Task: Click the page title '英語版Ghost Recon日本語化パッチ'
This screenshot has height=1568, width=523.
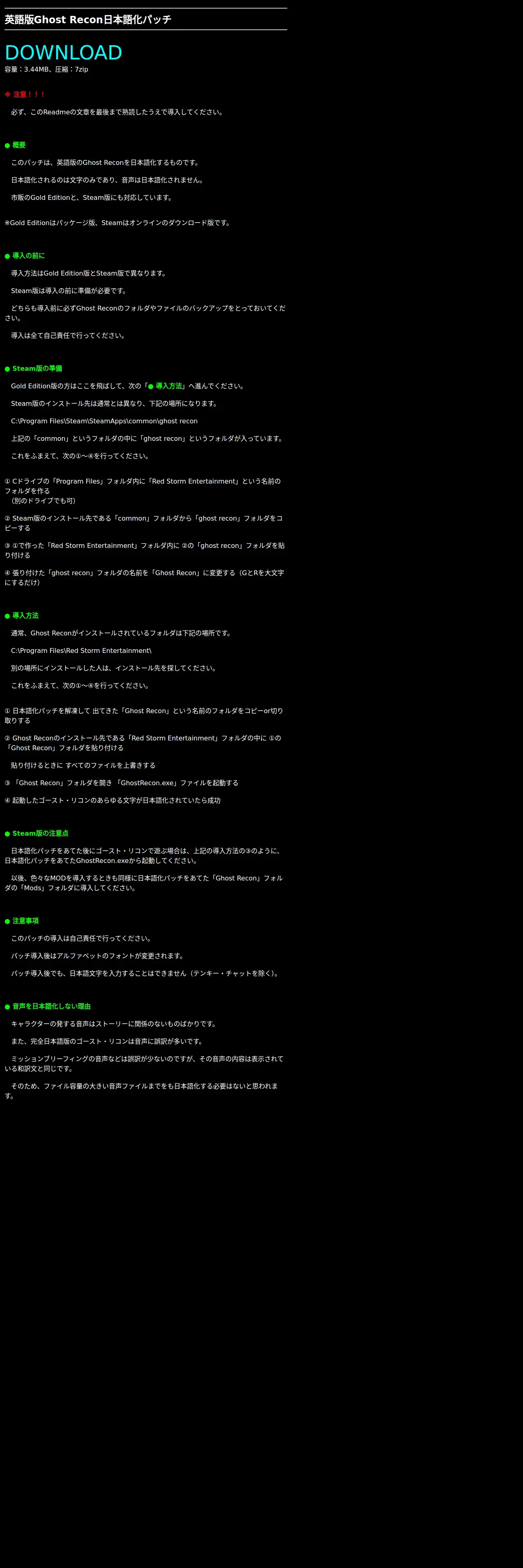Action: coord(88,20)
